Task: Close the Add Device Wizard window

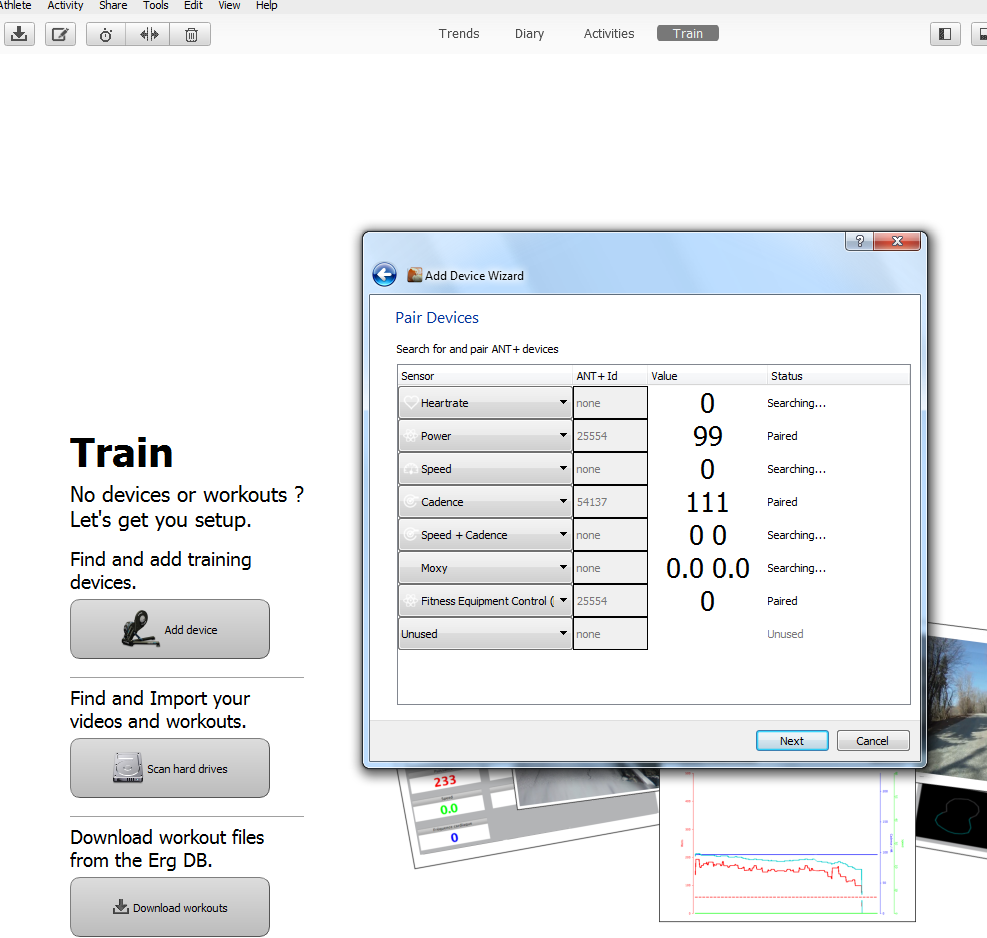Action: click(898, 241)
